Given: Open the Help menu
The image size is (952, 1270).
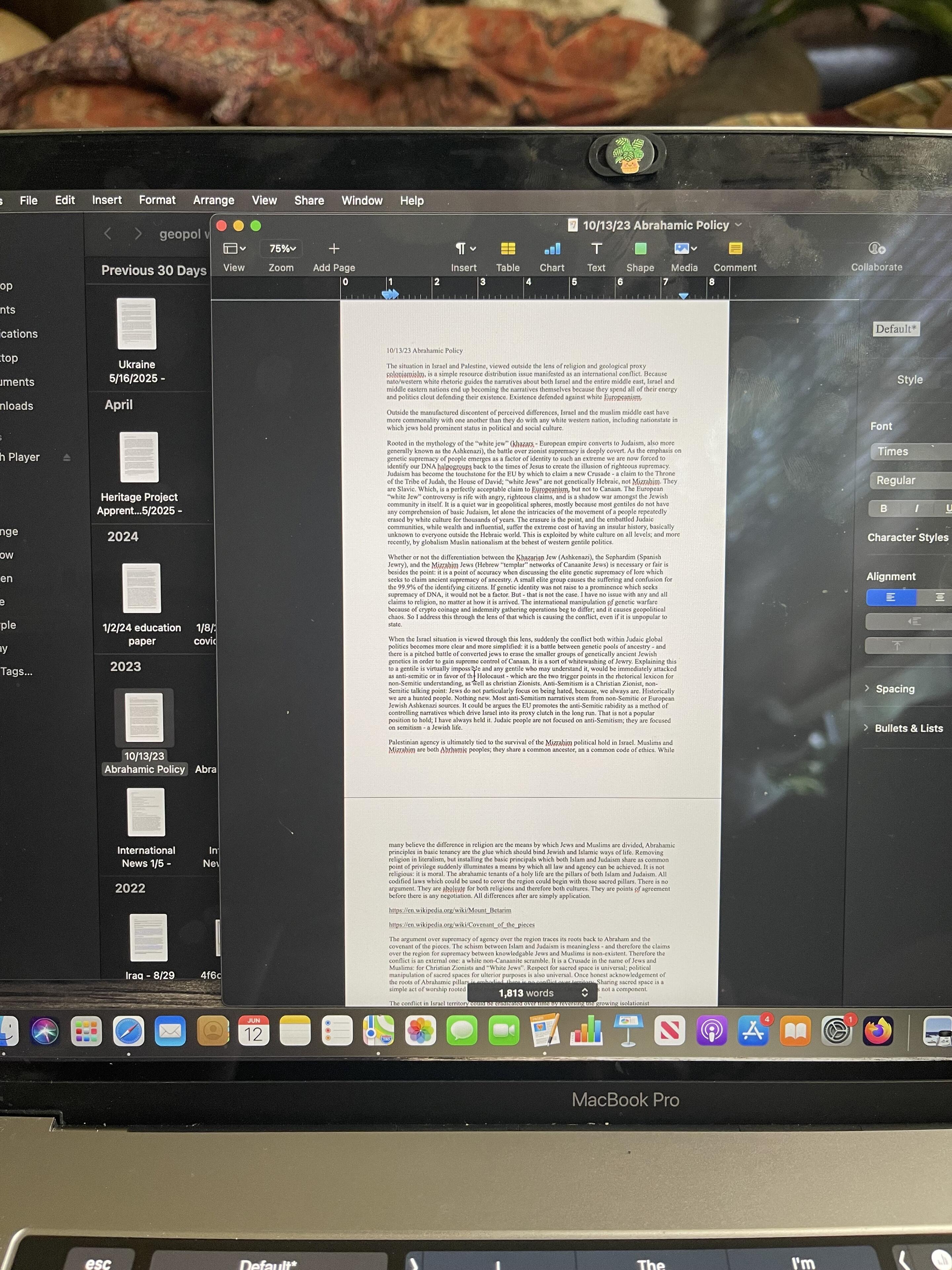Looking at the screenshot, I should point(412,201).
